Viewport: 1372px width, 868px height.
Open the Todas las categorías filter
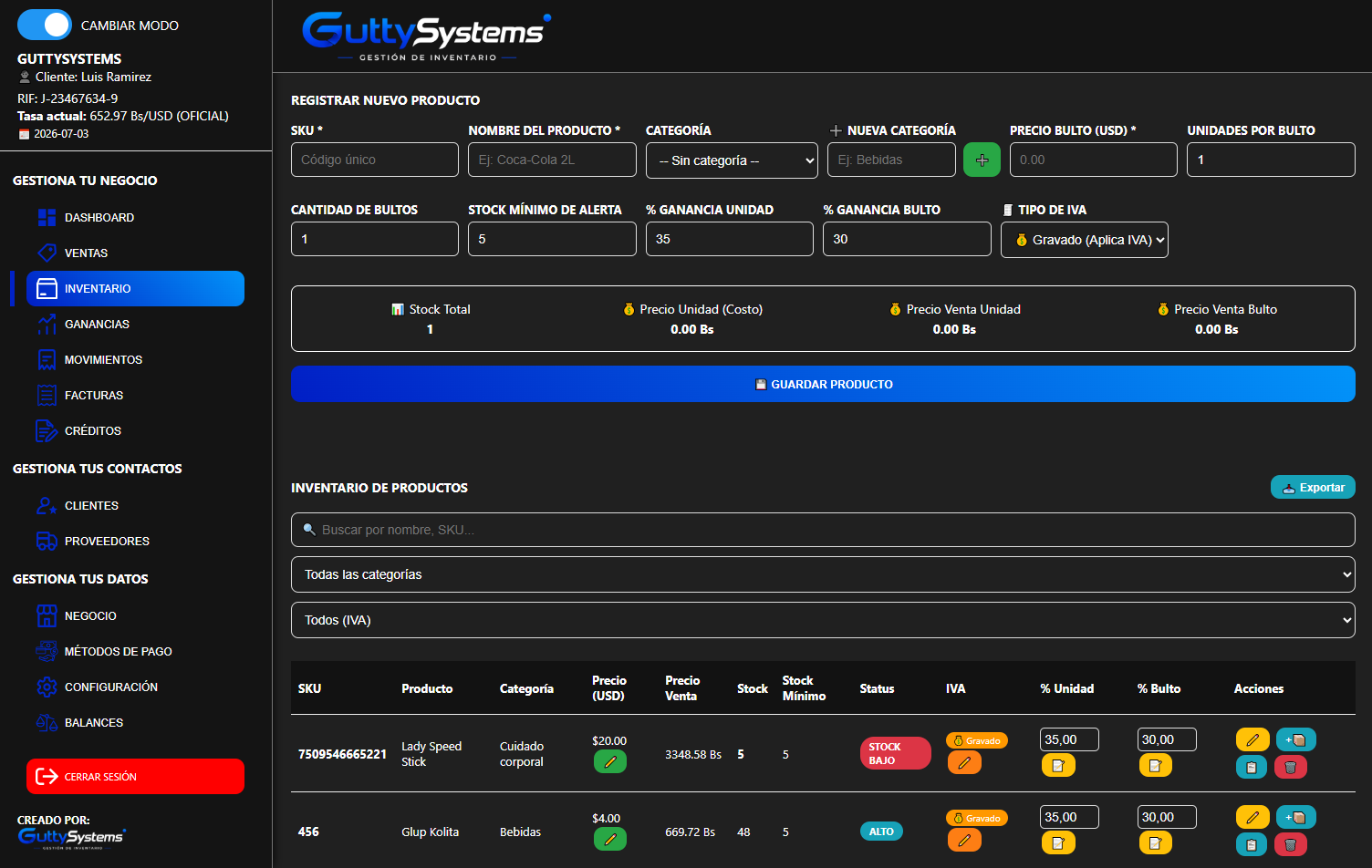(823, 574)
